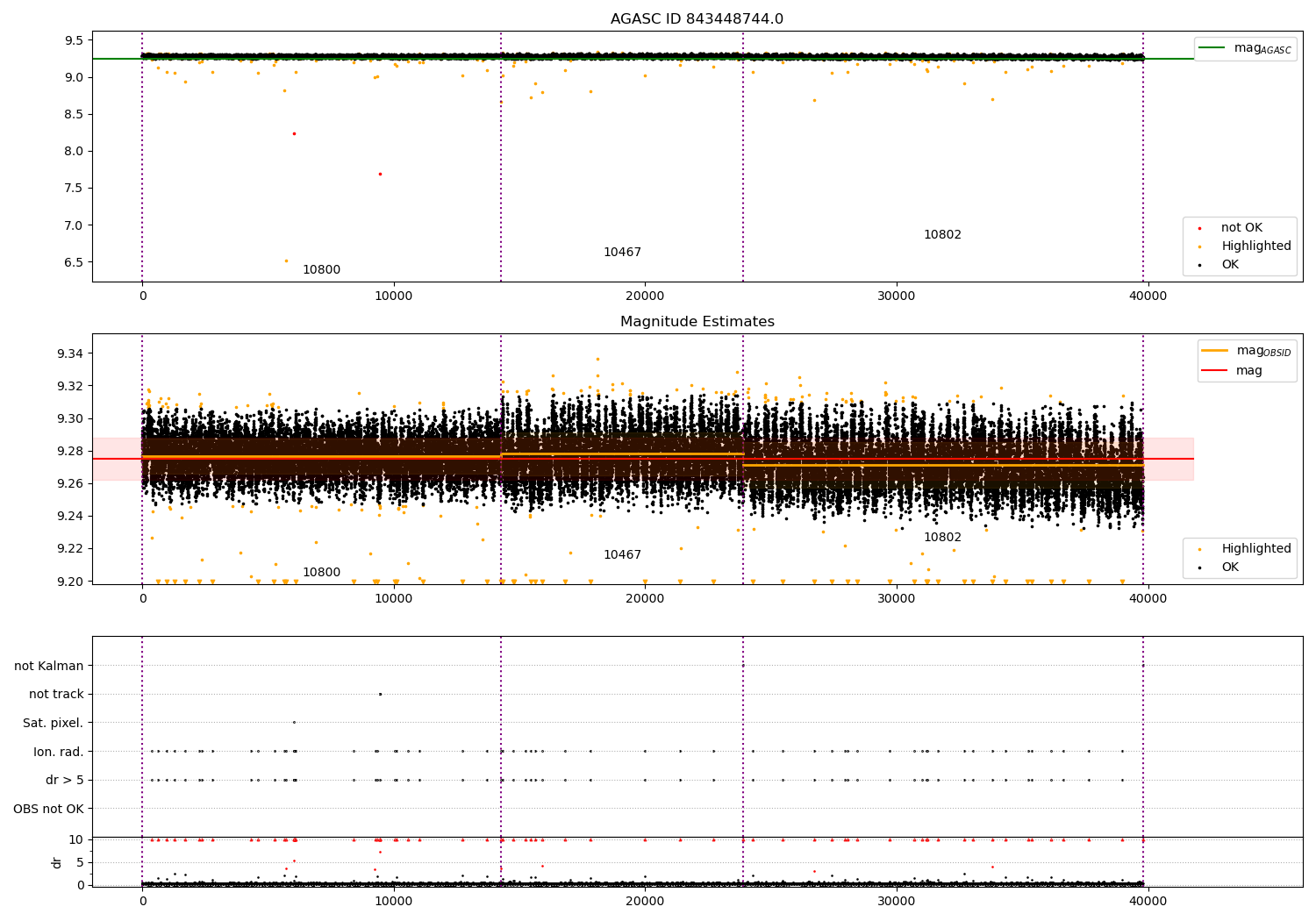Click the '10800' annotation in Magnitude Estimates plot

(321, 573)
